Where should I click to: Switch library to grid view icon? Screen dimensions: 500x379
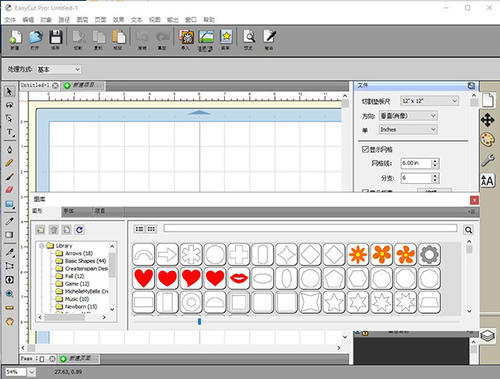click(x=151, y=229)
